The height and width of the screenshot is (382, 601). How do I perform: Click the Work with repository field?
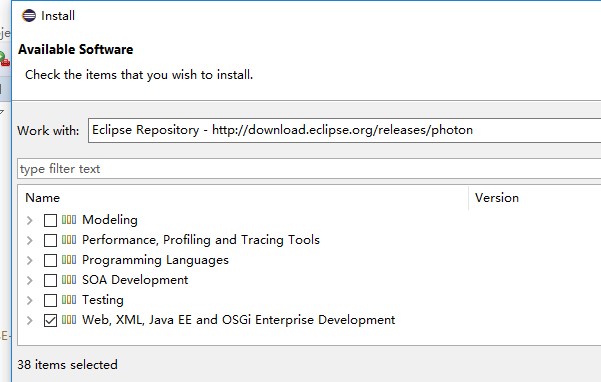[x=344, y=130]
